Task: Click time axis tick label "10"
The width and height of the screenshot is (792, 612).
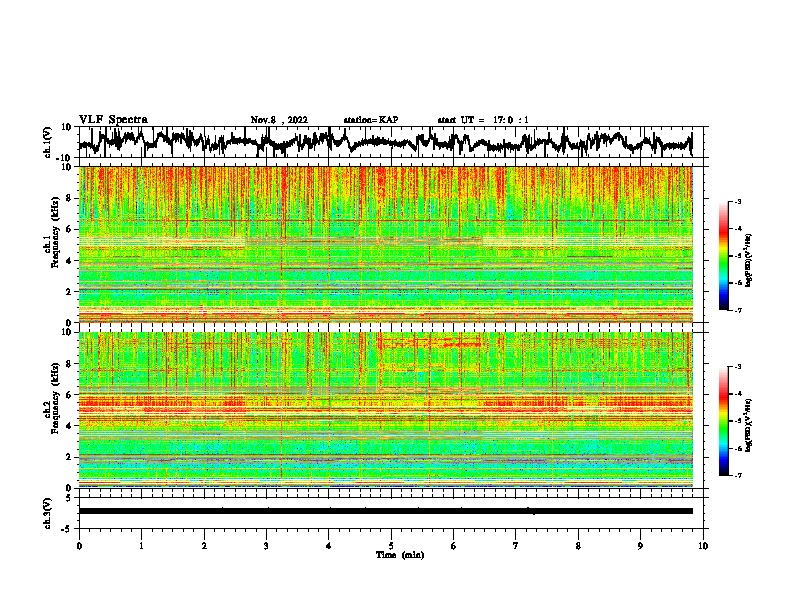Action: tap(703, 546)
